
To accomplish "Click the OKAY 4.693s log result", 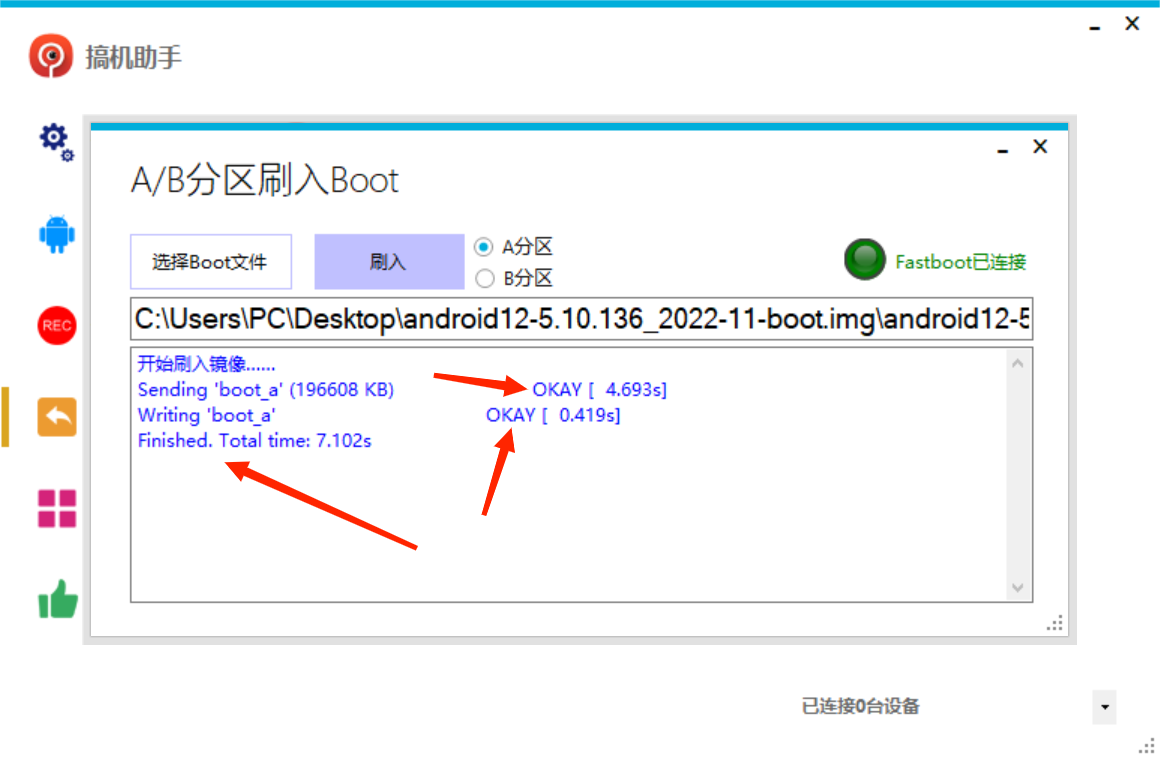I will coord(599,390).
